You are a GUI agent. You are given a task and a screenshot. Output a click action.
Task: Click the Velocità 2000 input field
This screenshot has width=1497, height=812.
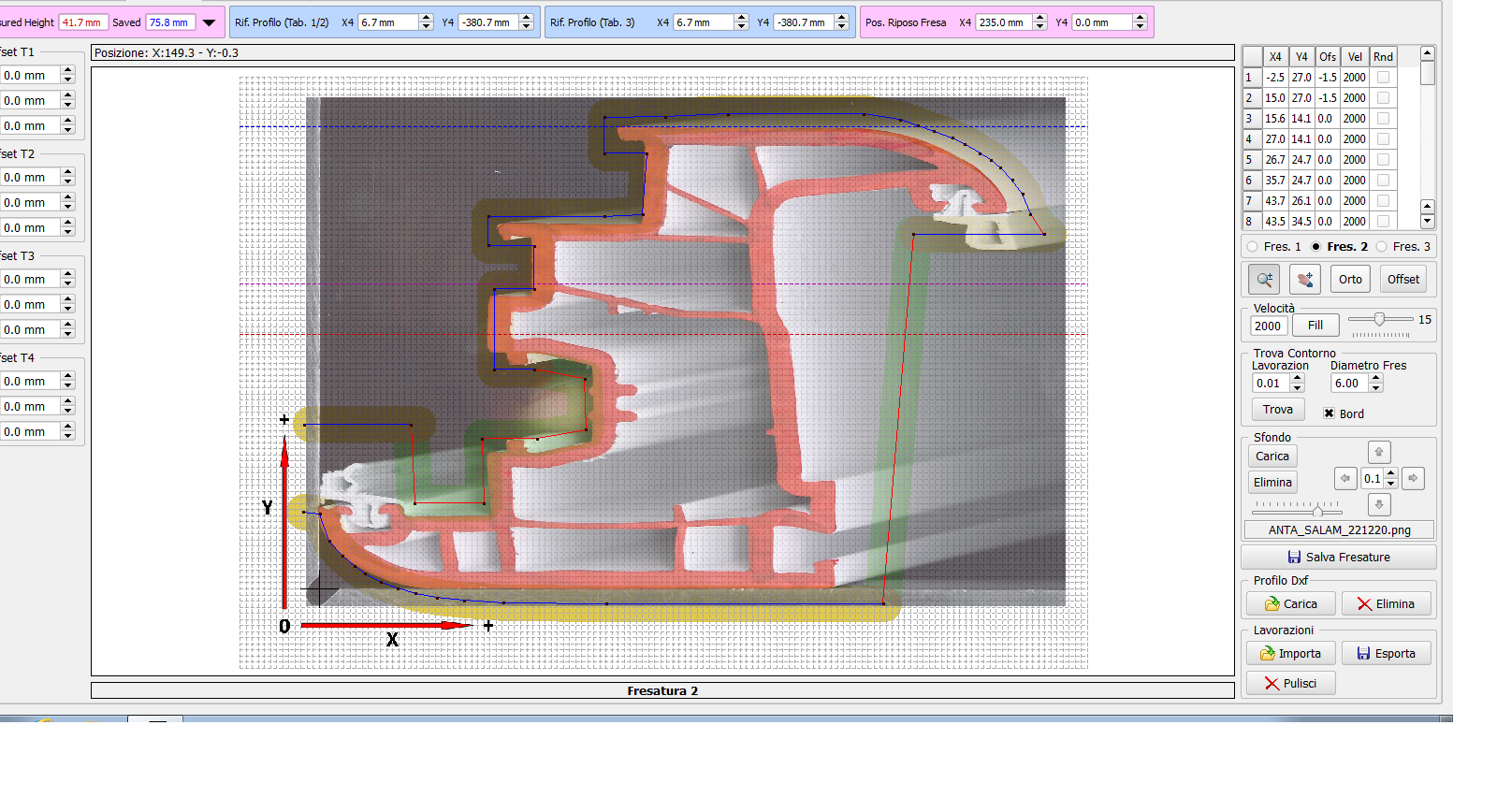click(x=1268, y=326)
